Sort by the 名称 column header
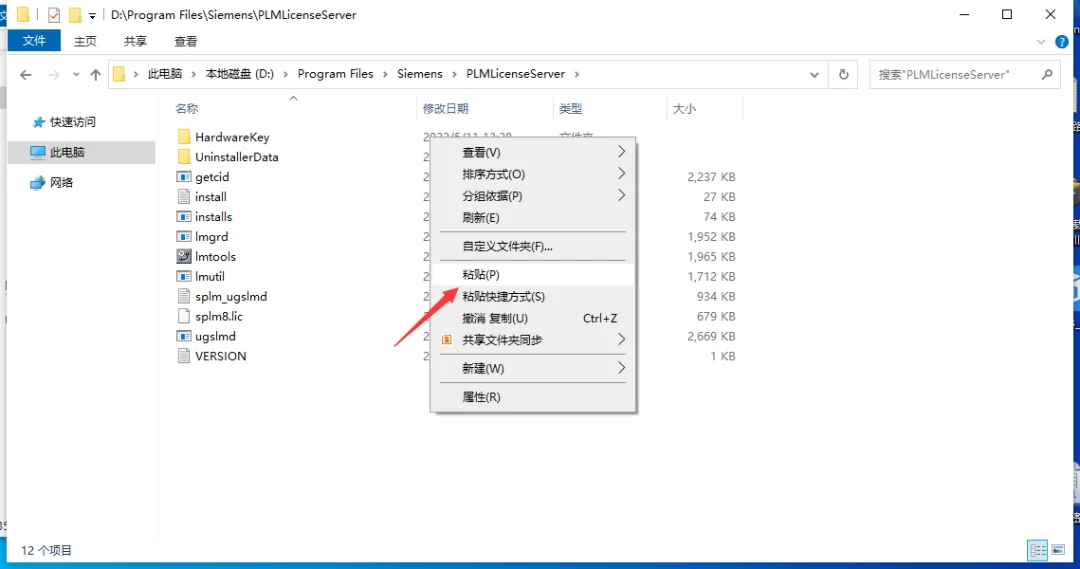The height and width of the screenshot is (569, 1080). click(x=187, y=108)
